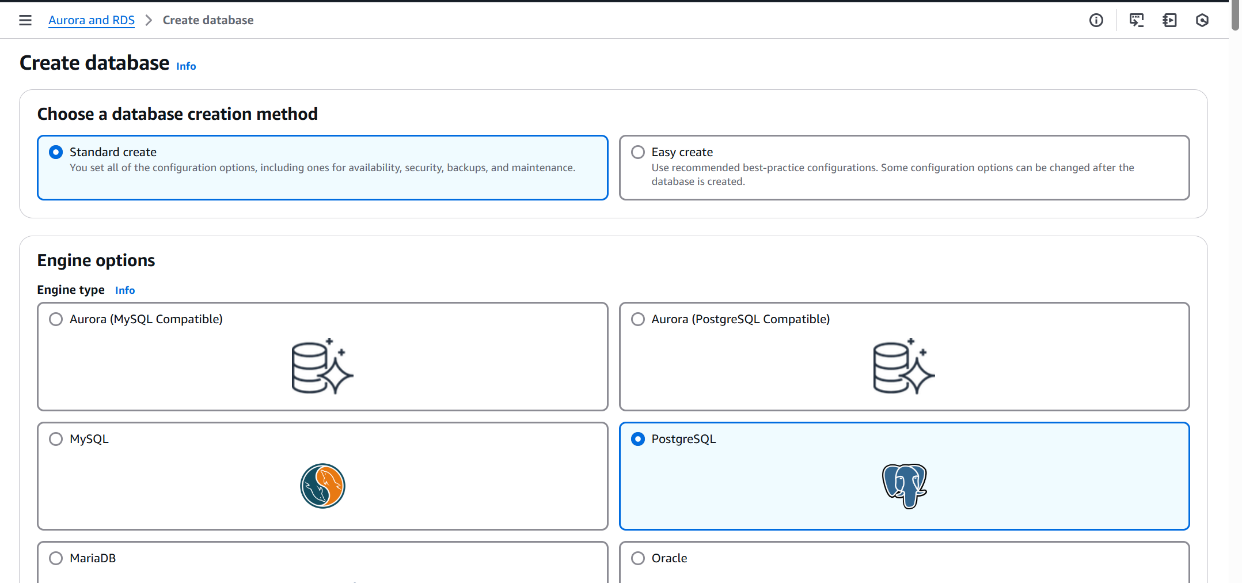
Task: Click the large Create database page heading
Action: click(95, 63)
